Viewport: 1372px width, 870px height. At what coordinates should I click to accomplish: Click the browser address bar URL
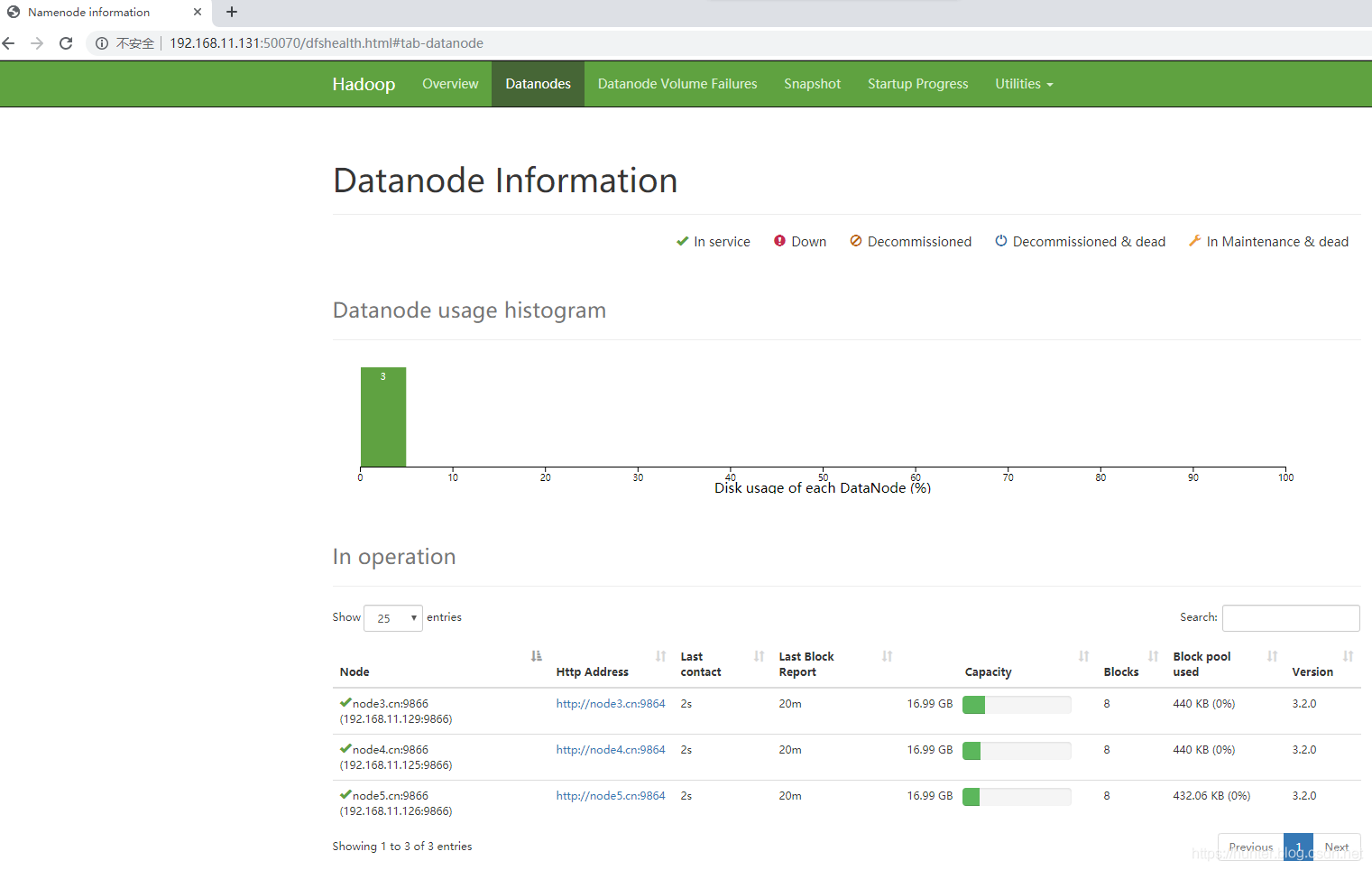pos(327,43)
